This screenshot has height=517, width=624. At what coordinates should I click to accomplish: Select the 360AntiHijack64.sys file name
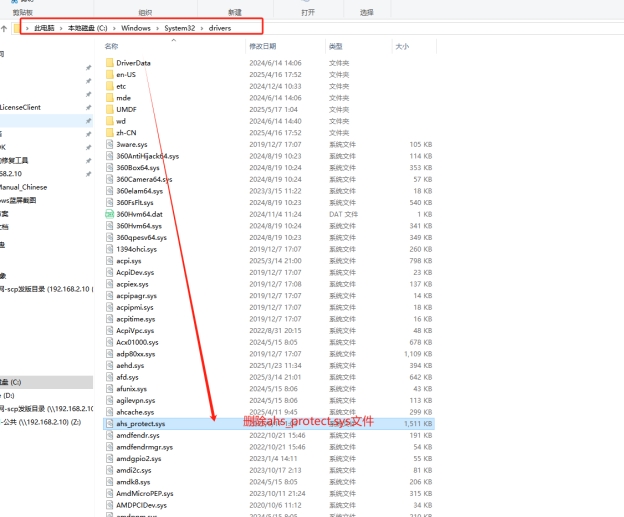(x=148, y=156)
